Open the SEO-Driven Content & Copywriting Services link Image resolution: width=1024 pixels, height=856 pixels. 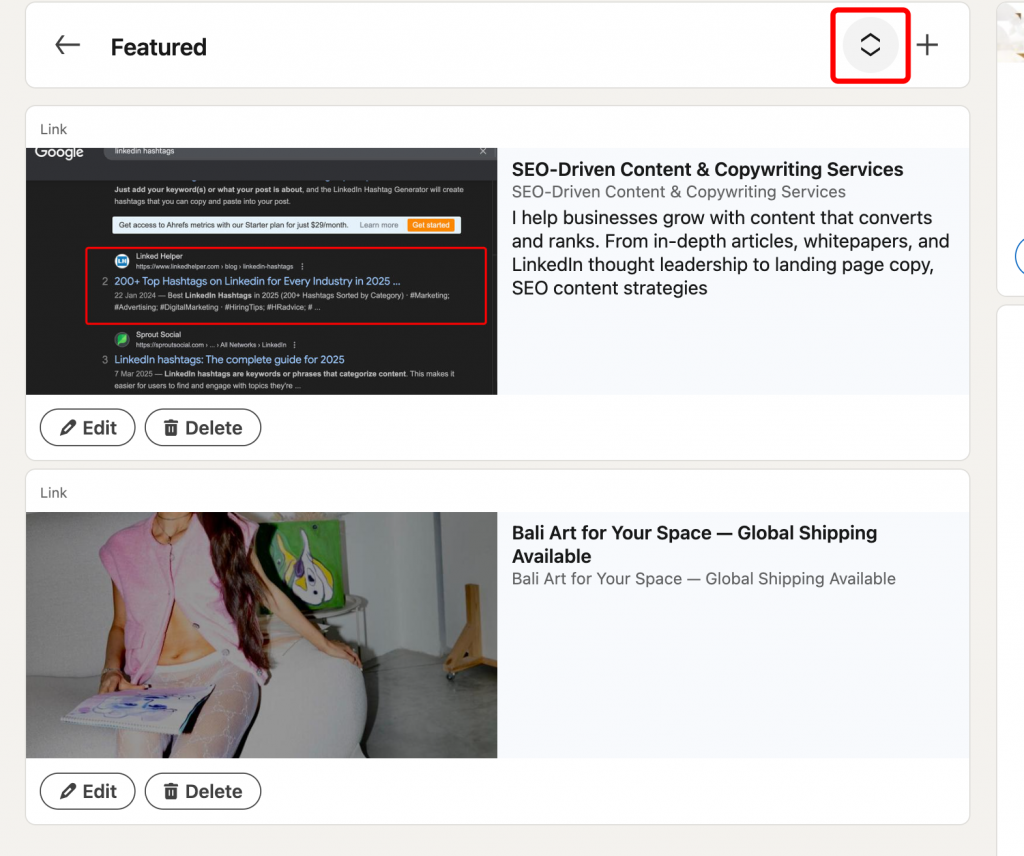tap(707, 169)
